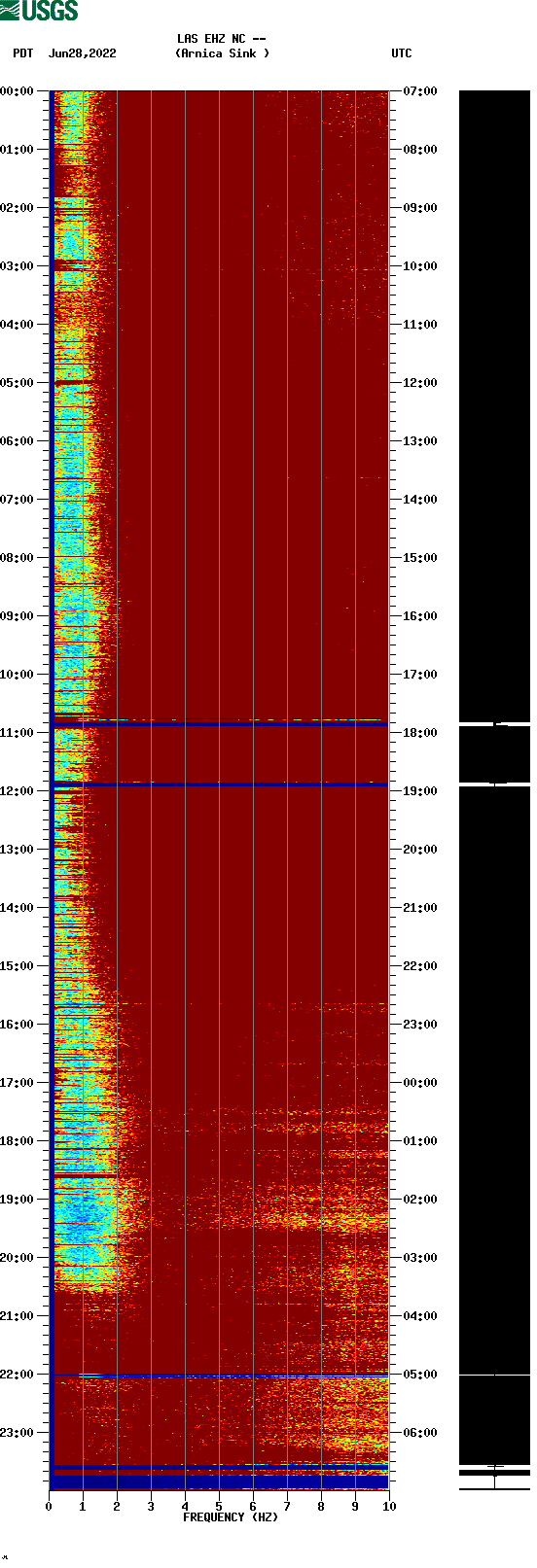The width and height of the screenshot is (537, 1568).
Task: Click the 12:00 PDT time label
Action: point(17,791)
